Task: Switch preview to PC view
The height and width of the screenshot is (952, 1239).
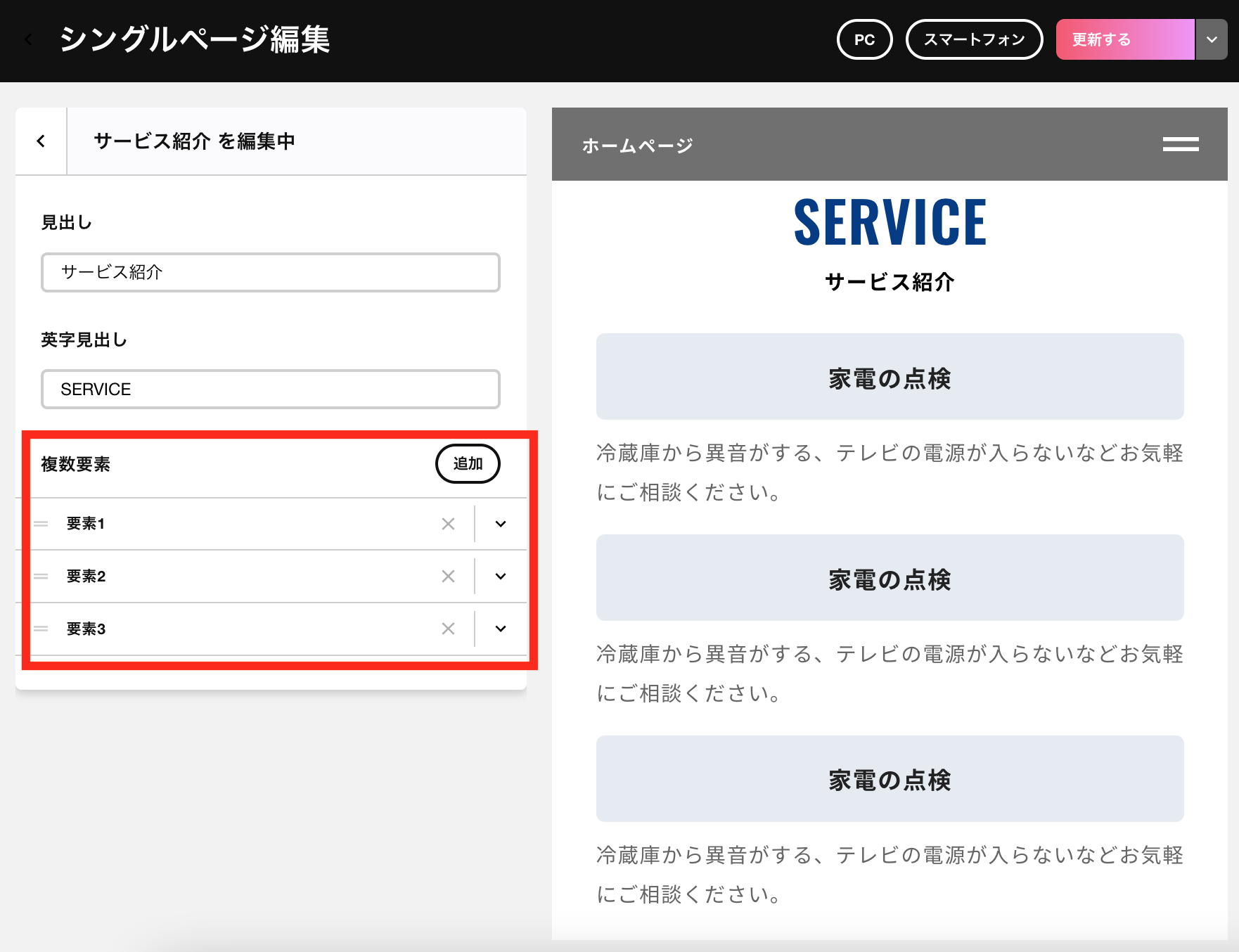Action: click(864, 39)
